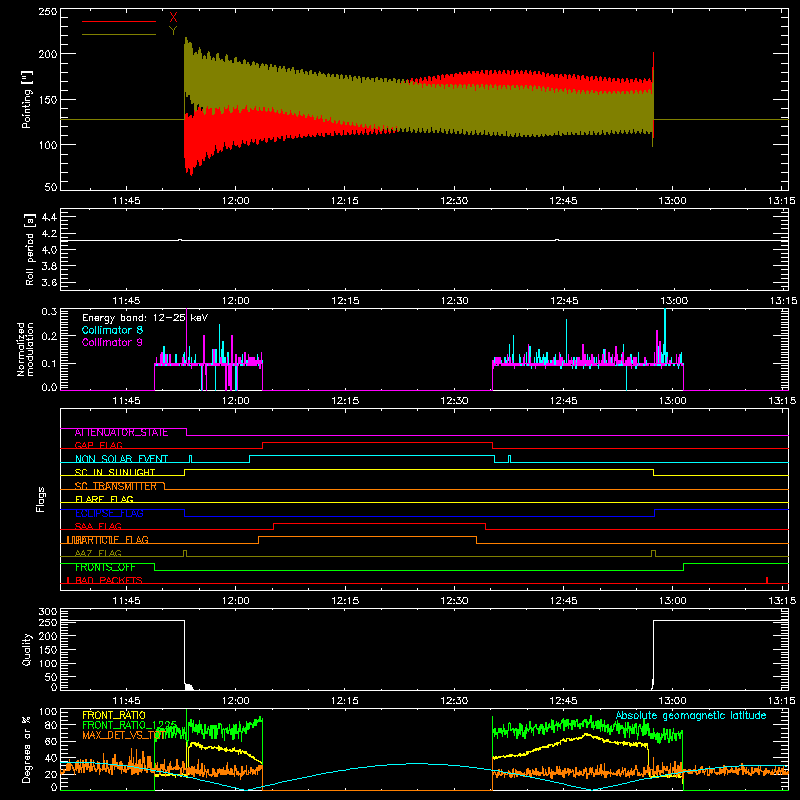Select the green FRONTS_OFF flag label

pyautogui.click(x=105, y=567)
